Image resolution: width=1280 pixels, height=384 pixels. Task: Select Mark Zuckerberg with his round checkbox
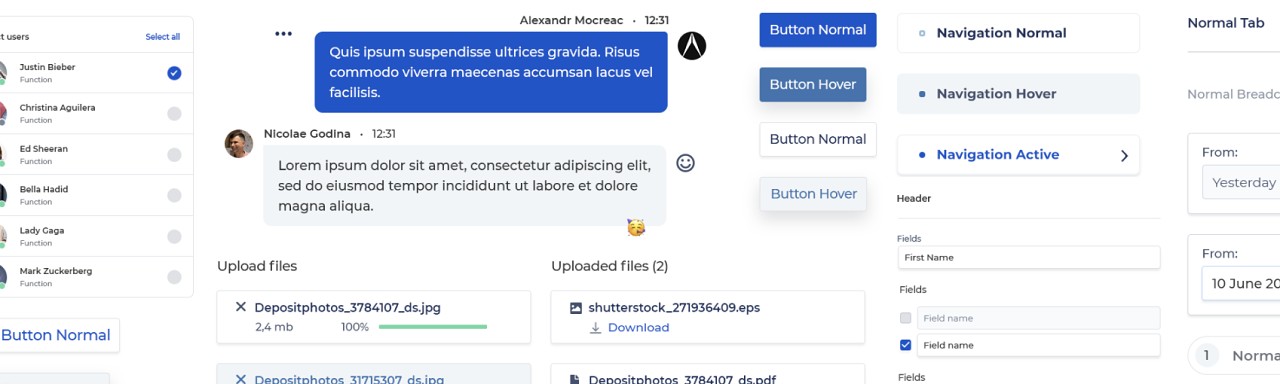[174, 278]
